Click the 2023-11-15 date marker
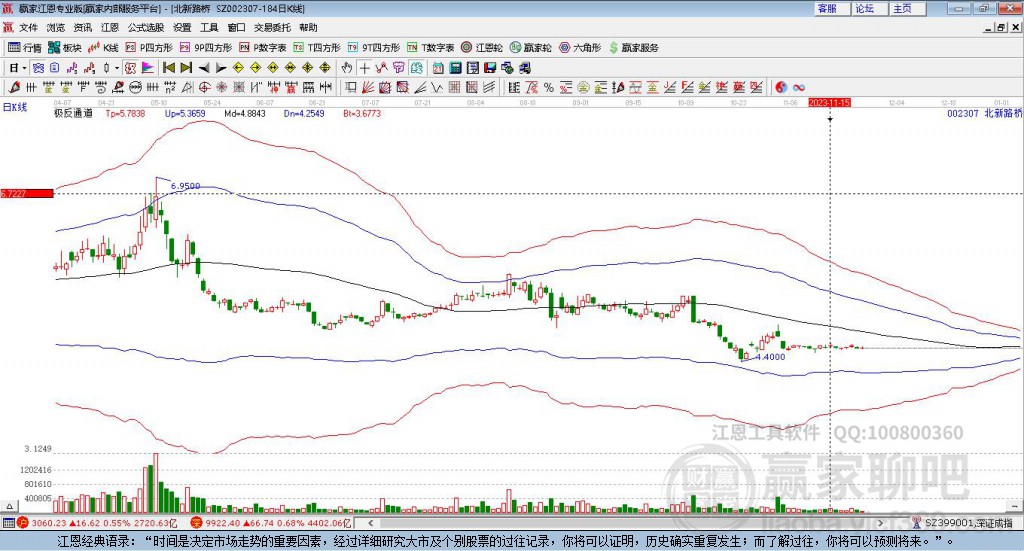1024x551 pixels. click(829, 103)
